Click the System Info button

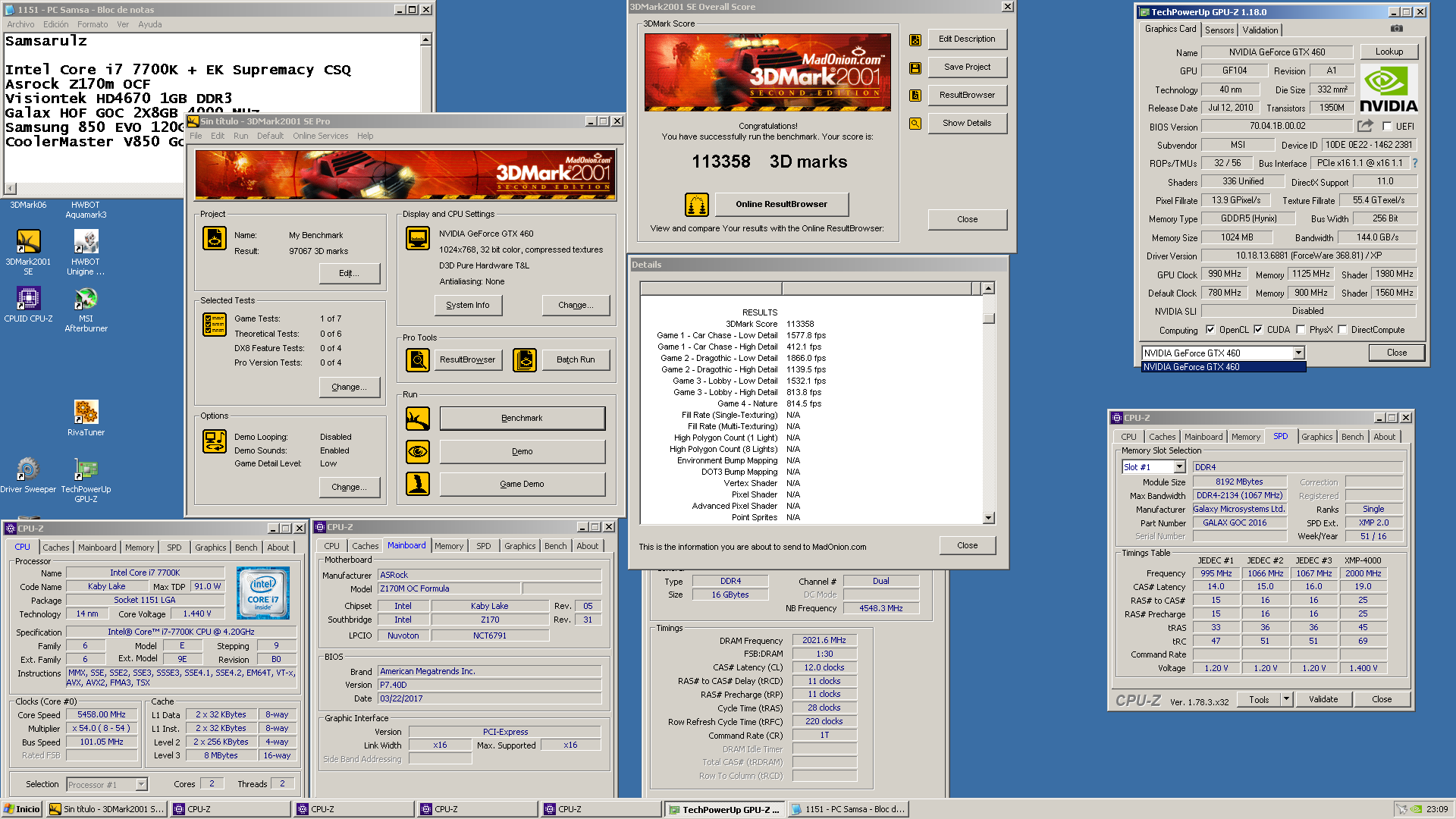[468, 305]
